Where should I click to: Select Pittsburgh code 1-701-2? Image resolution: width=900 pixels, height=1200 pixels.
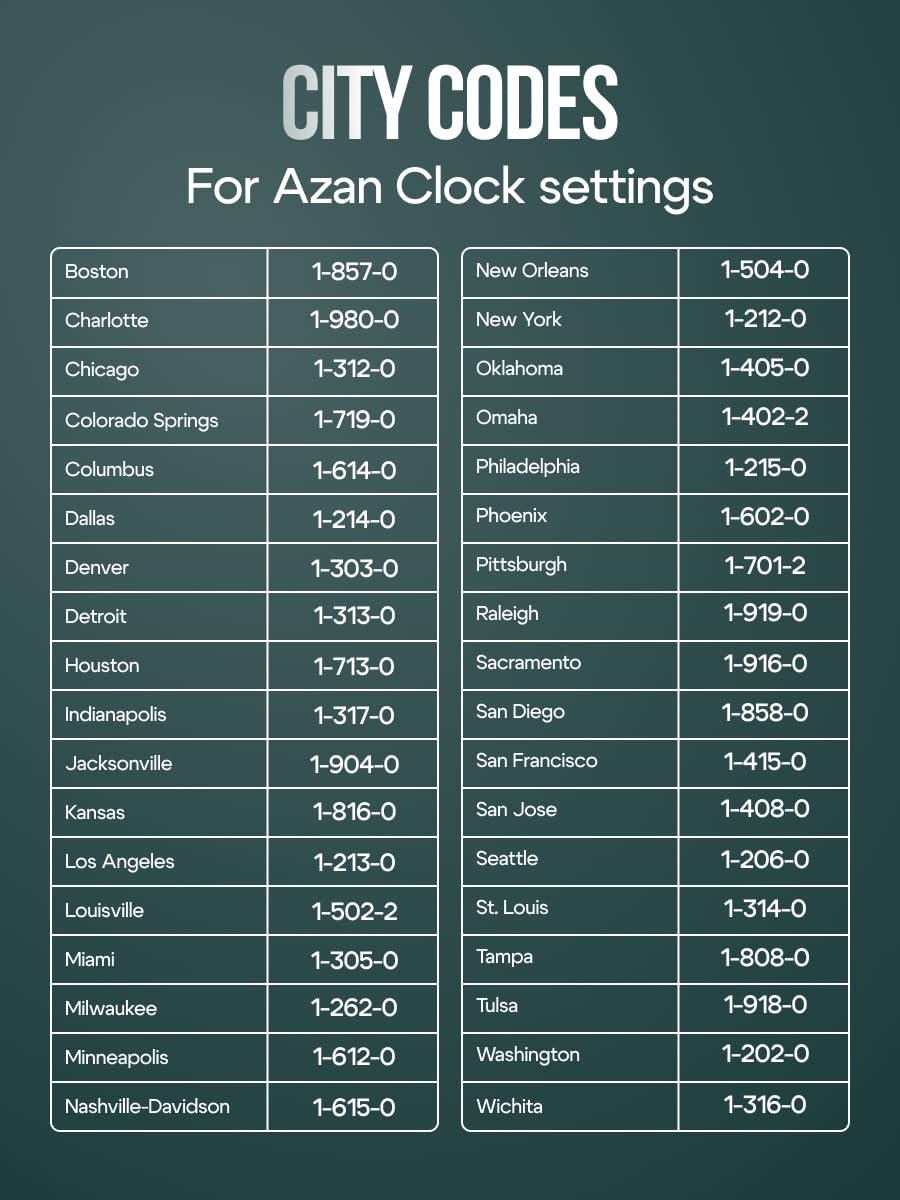pyautogui.click(x=765, y=565)
